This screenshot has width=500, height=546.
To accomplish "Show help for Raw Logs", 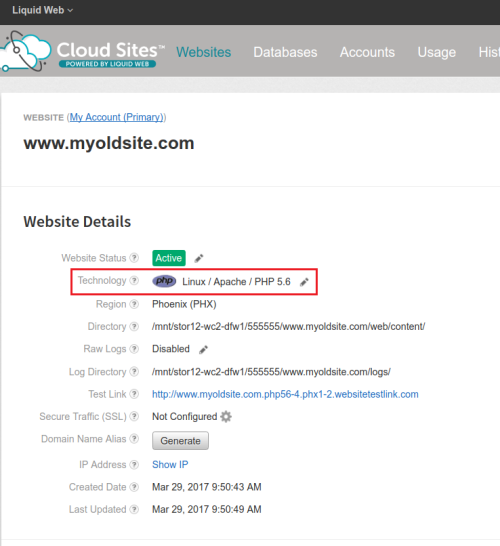I will 134,349.
